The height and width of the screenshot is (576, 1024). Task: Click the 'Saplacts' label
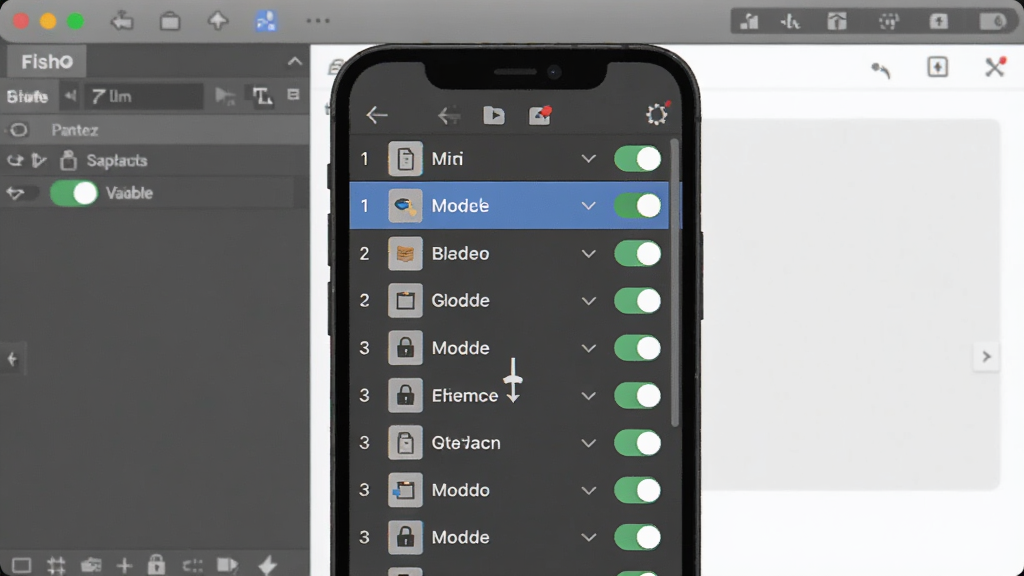pos(117,161)
